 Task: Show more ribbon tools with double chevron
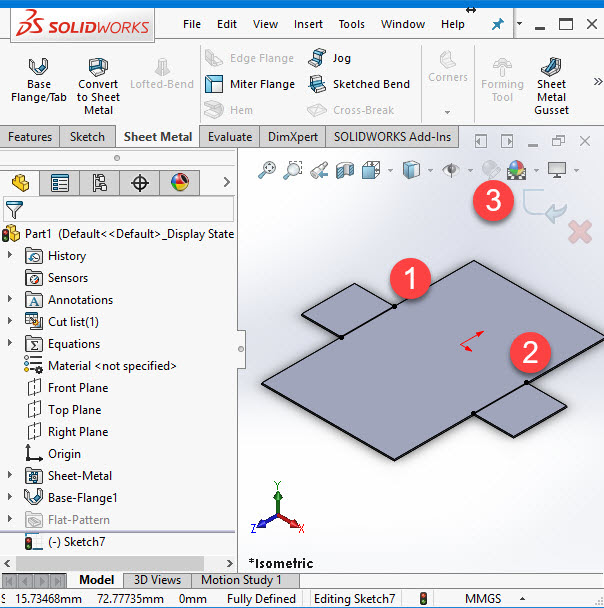[598, 81]
